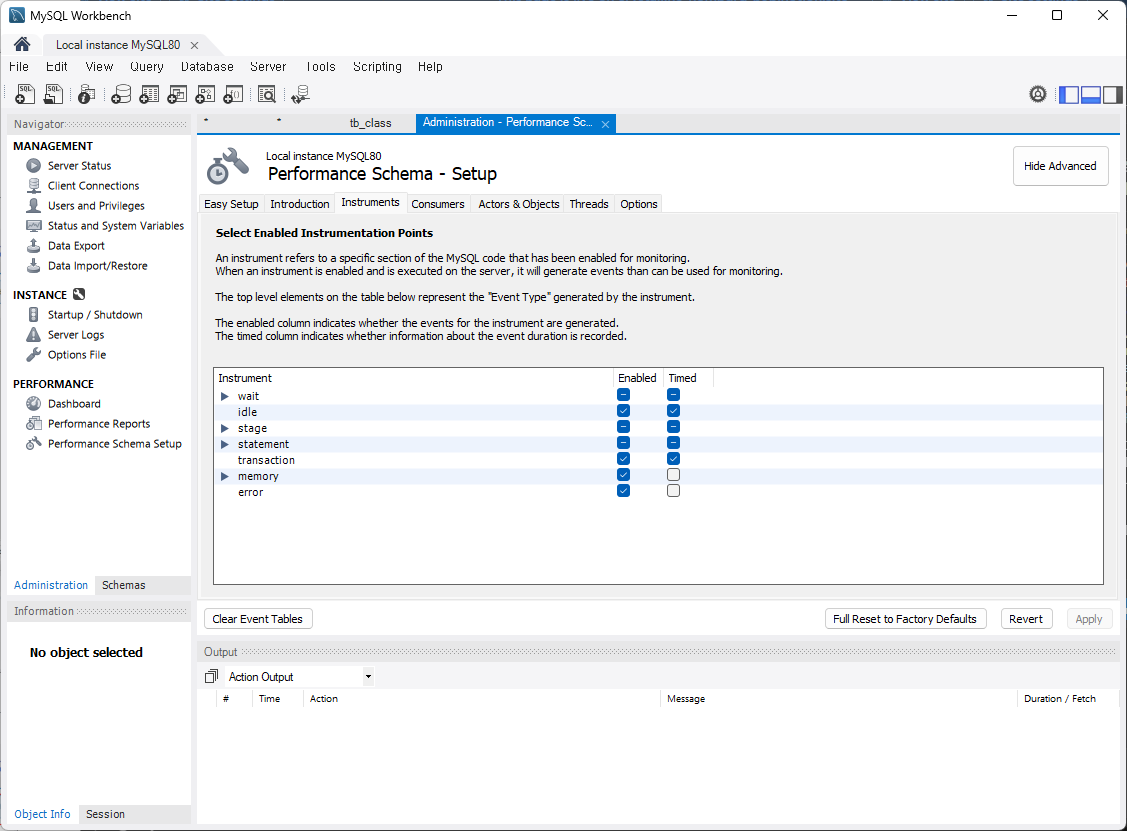Switch to the tb_class editor tab
Image resolution: width=1127 pixels, height=831 pixels.
370,123
